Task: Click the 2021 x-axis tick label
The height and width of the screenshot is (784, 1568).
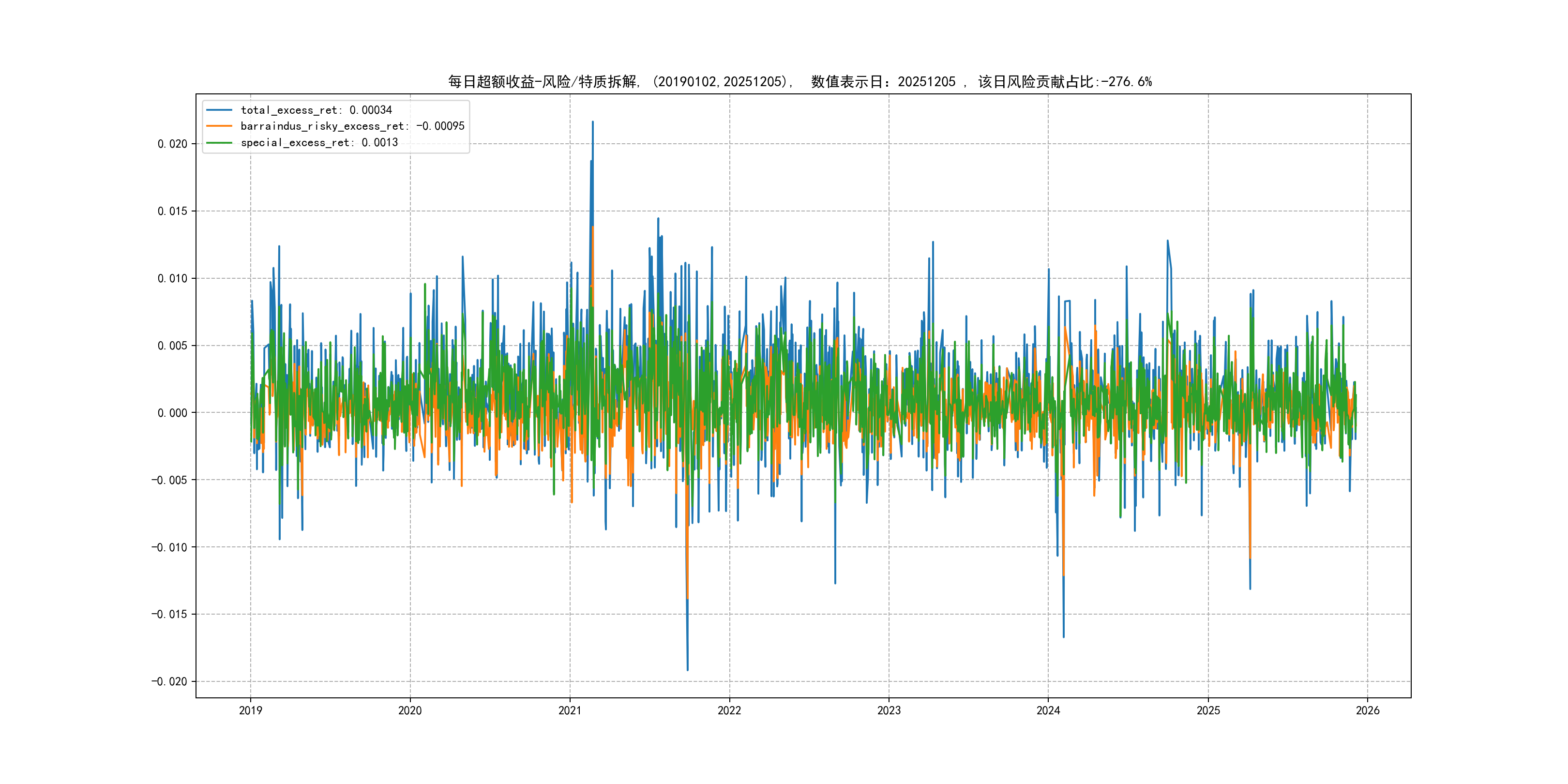Action: [x=570, y=710]
